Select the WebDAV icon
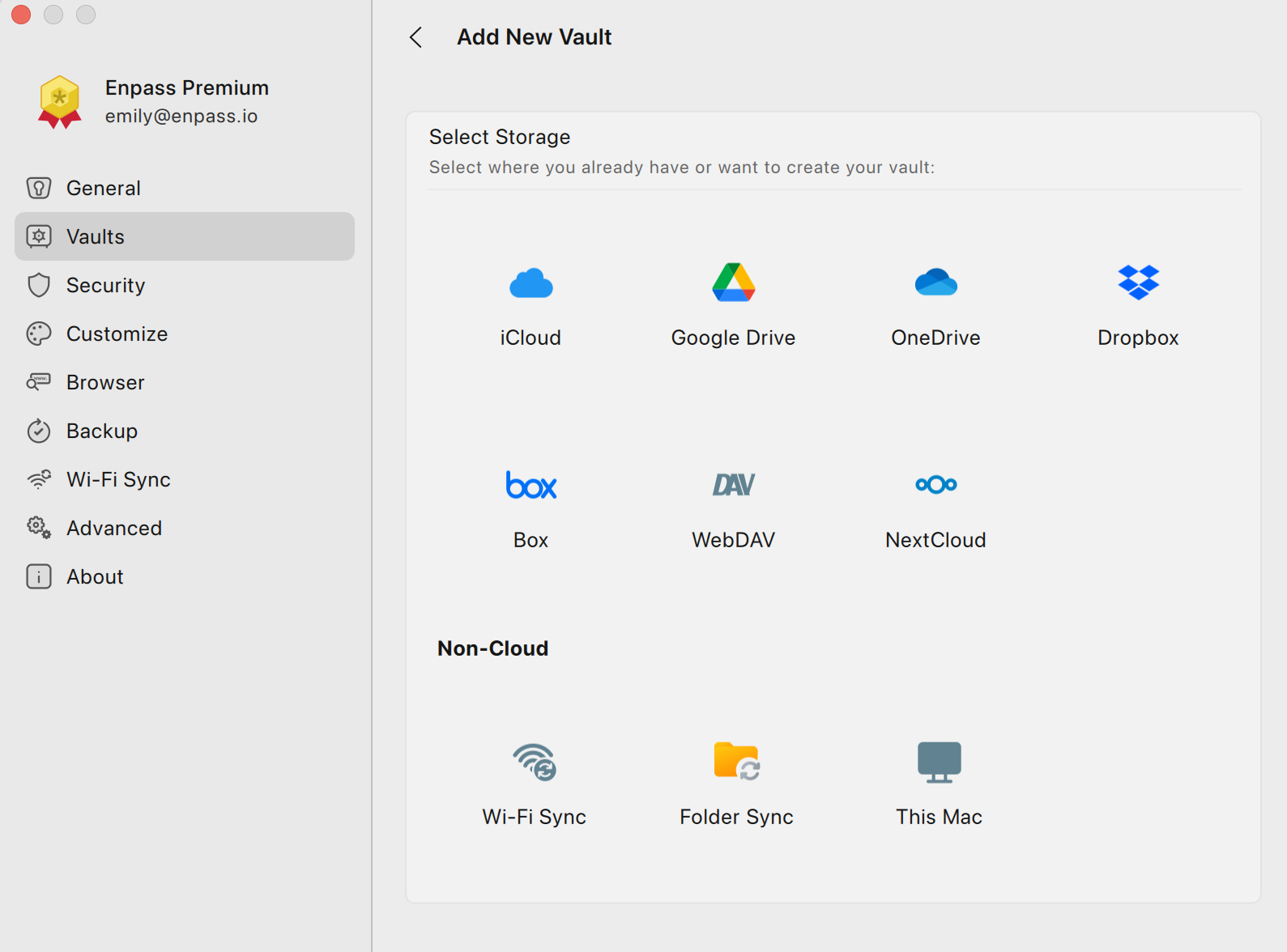This screenshot has height=952, width=1287. tap(734, 485)
